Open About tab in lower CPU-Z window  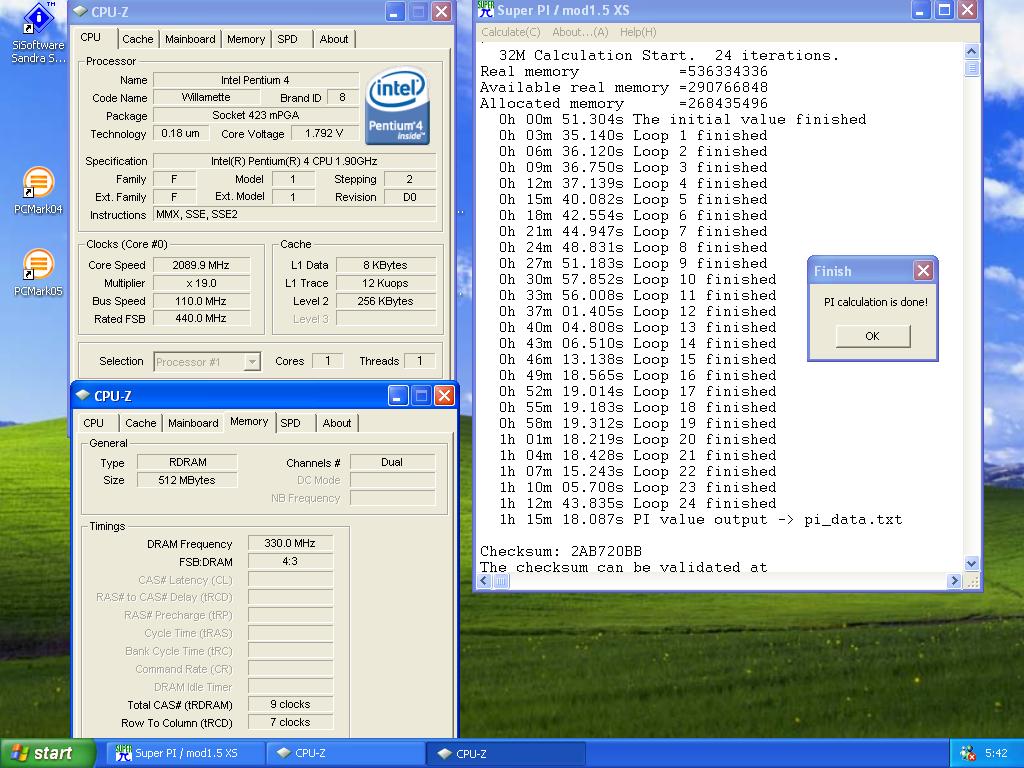[x=337, y=423]
